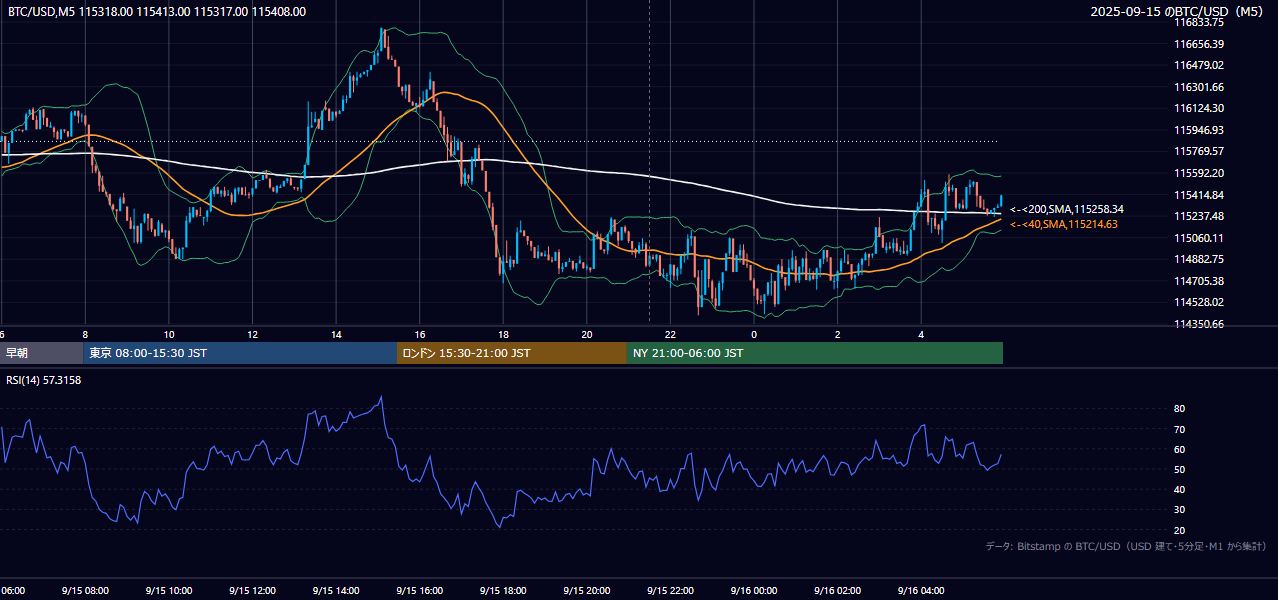Click price axis value 114882.75
Viewport: 1278px width, 600px height.
click(1199, 259)
